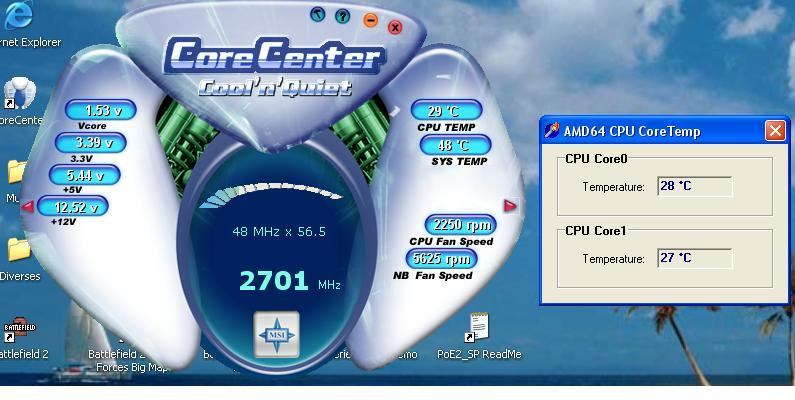Click the MSI logo button
This screenshot has height=400, width=795.
pyautogui.click(x=276, y=335)
